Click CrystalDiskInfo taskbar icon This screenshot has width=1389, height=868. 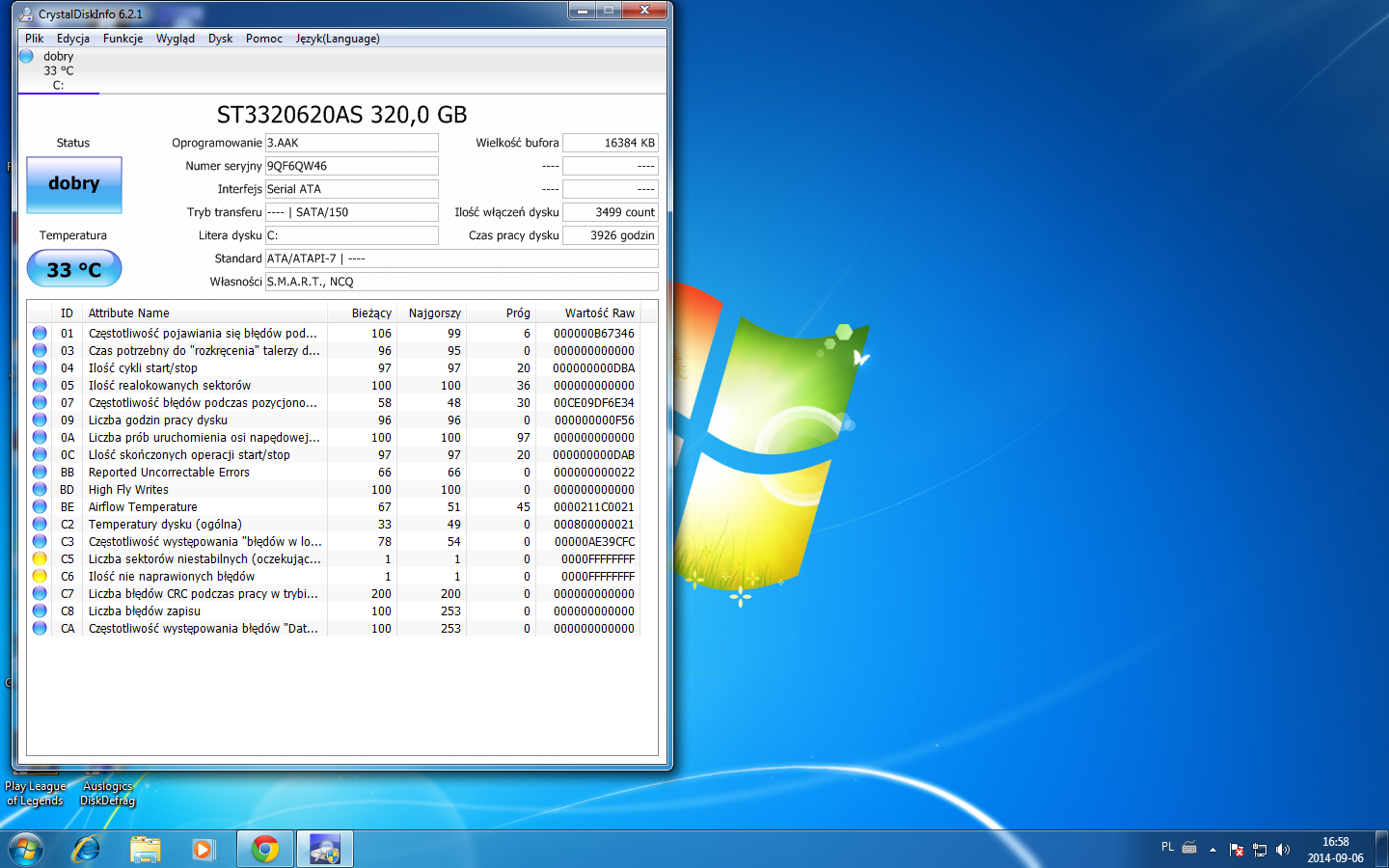325,849
